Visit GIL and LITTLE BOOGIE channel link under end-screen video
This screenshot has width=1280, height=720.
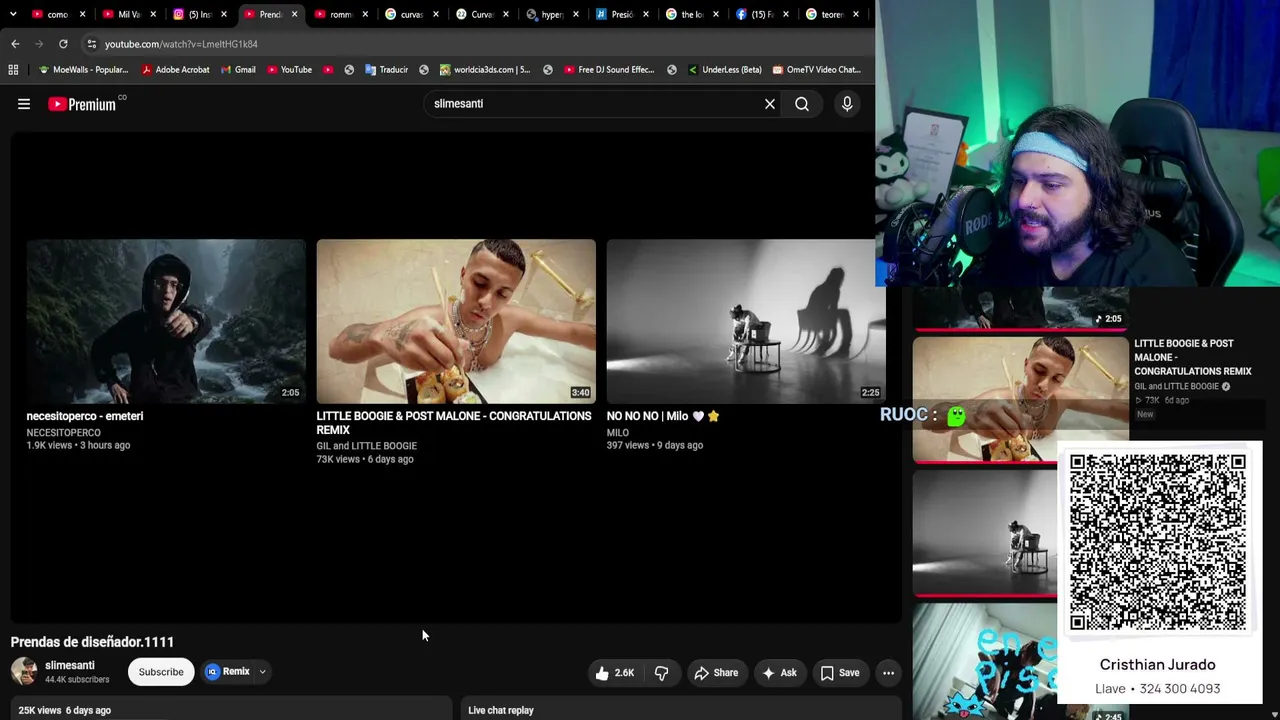[367, 446]
